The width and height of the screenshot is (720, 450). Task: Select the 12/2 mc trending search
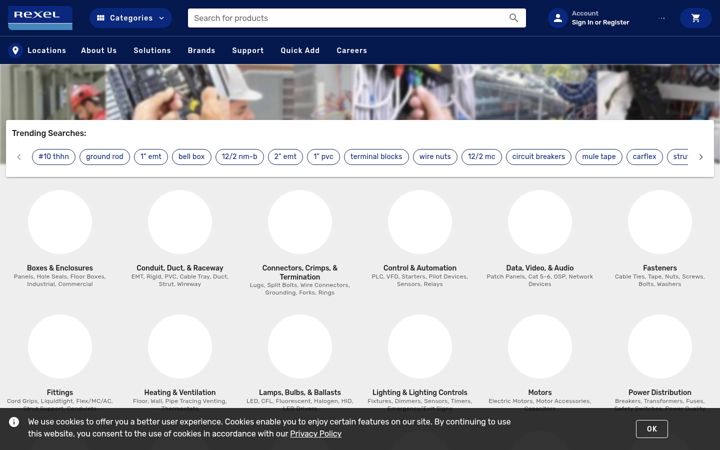[x=482, y=157]
